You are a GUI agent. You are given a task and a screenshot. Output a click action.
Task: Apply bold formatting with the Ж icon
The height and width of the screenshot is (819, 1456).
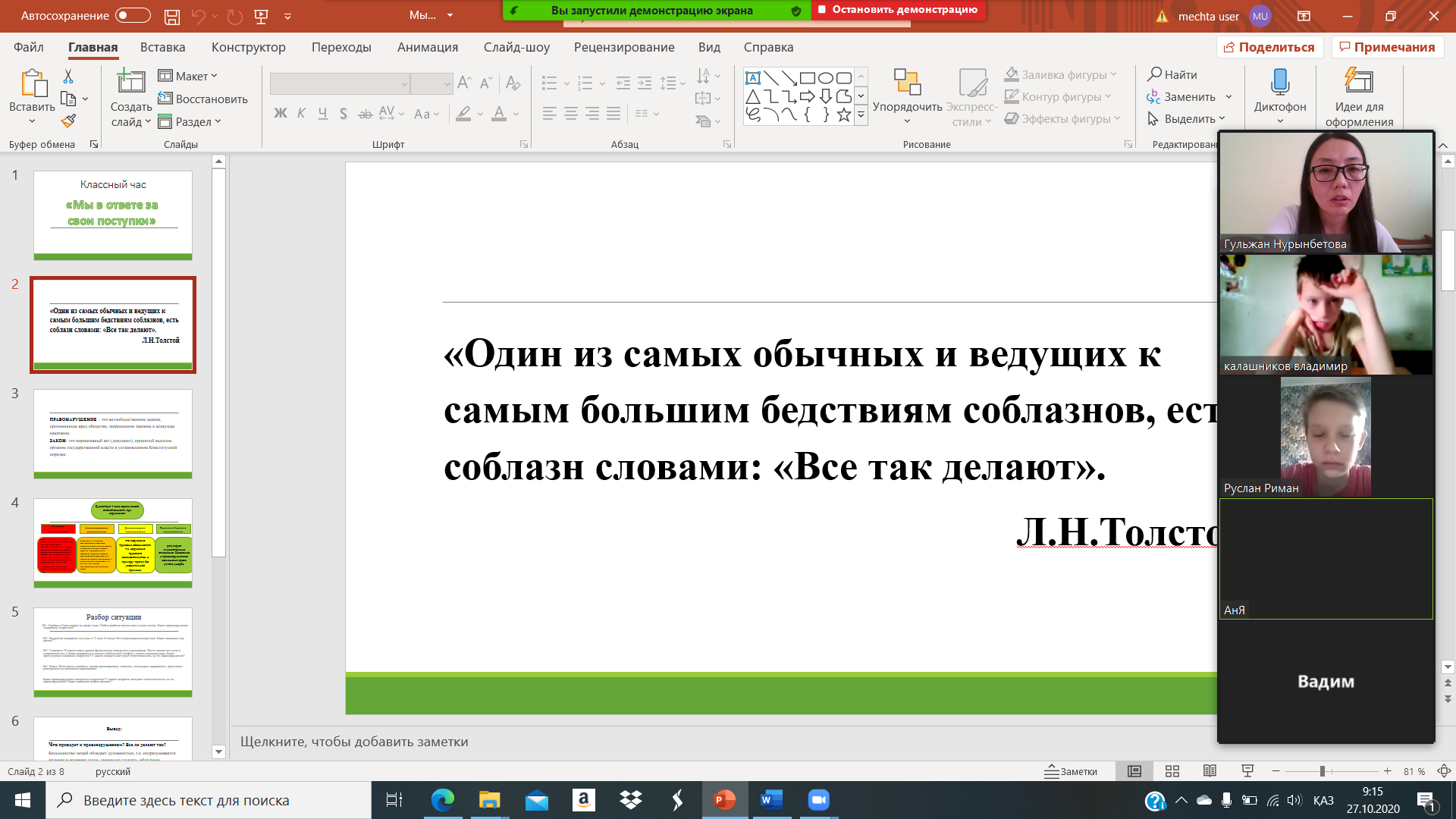click(x=280, y=112)
